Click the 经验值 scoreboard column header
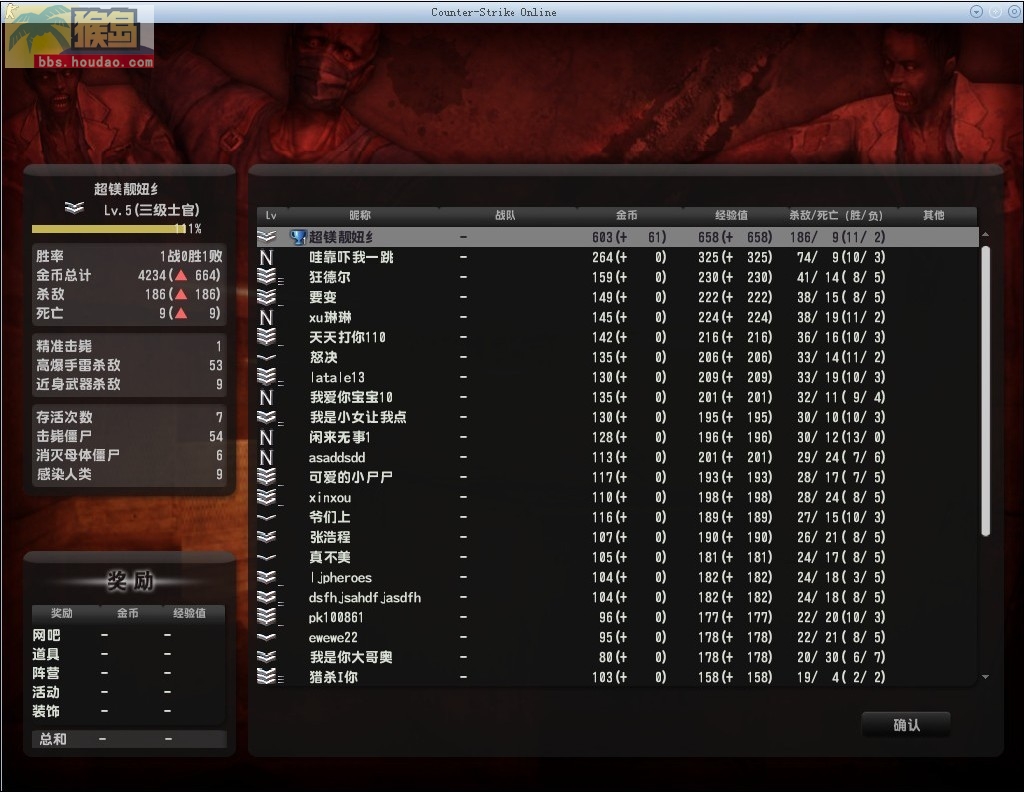The height and width of the screenshot is (792, 1024). (x=731, y=215)
